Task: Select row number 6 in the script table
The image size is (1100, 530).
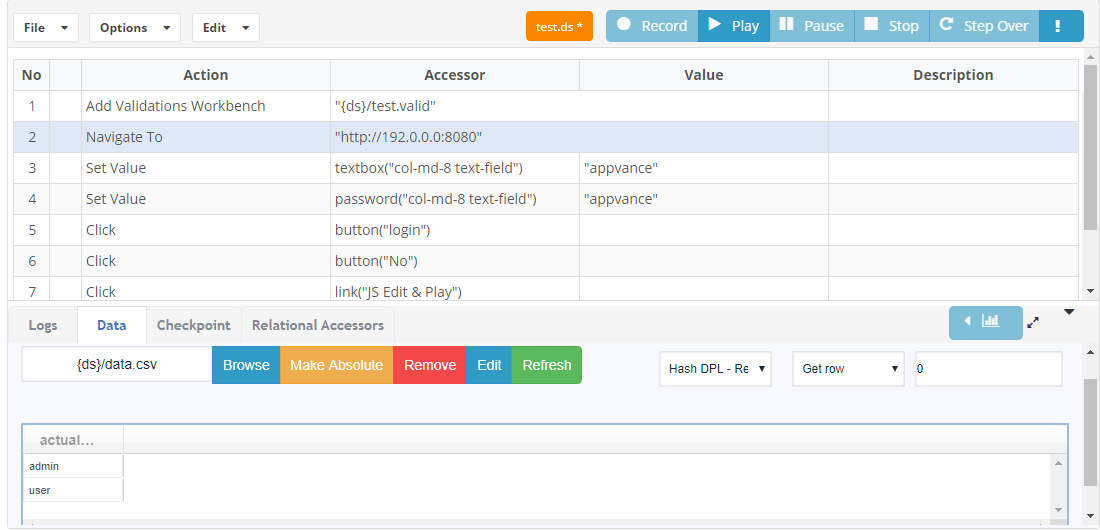Action: pyautogui.click(x=32, y=260)
